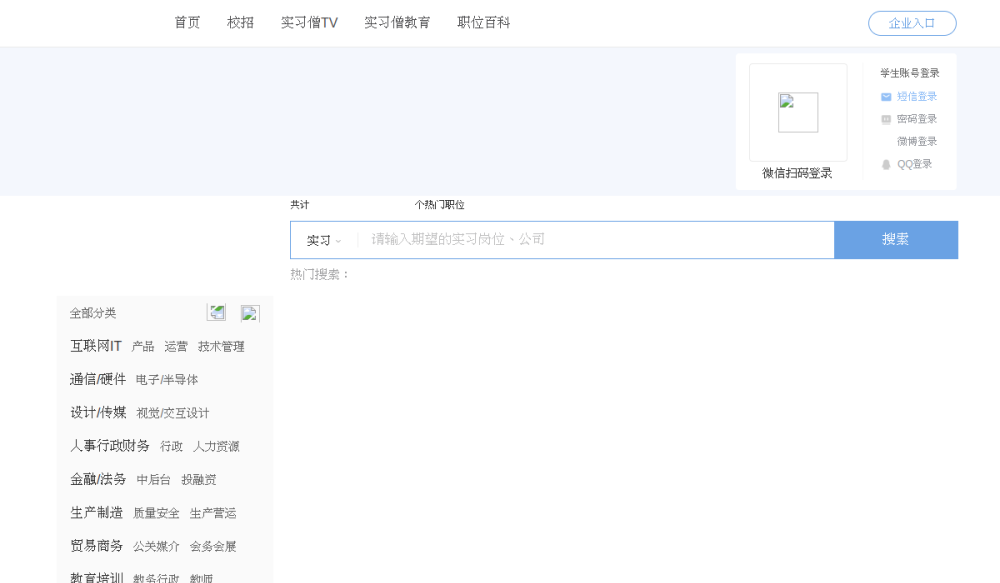This screenshot has width=1000, height=583.
Task: Open the 实习僧TV nav item
Action: click(309, 23)
